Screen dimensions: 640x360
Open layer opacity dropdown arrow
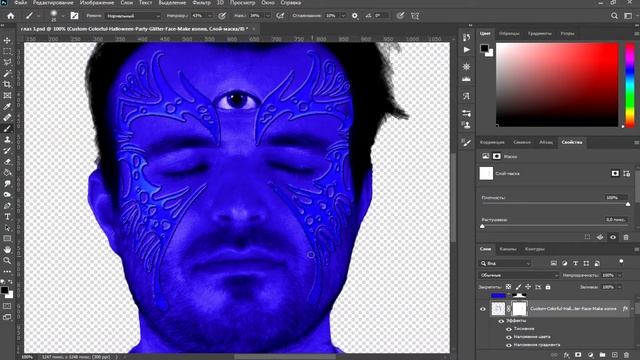[x=620, y=276]
